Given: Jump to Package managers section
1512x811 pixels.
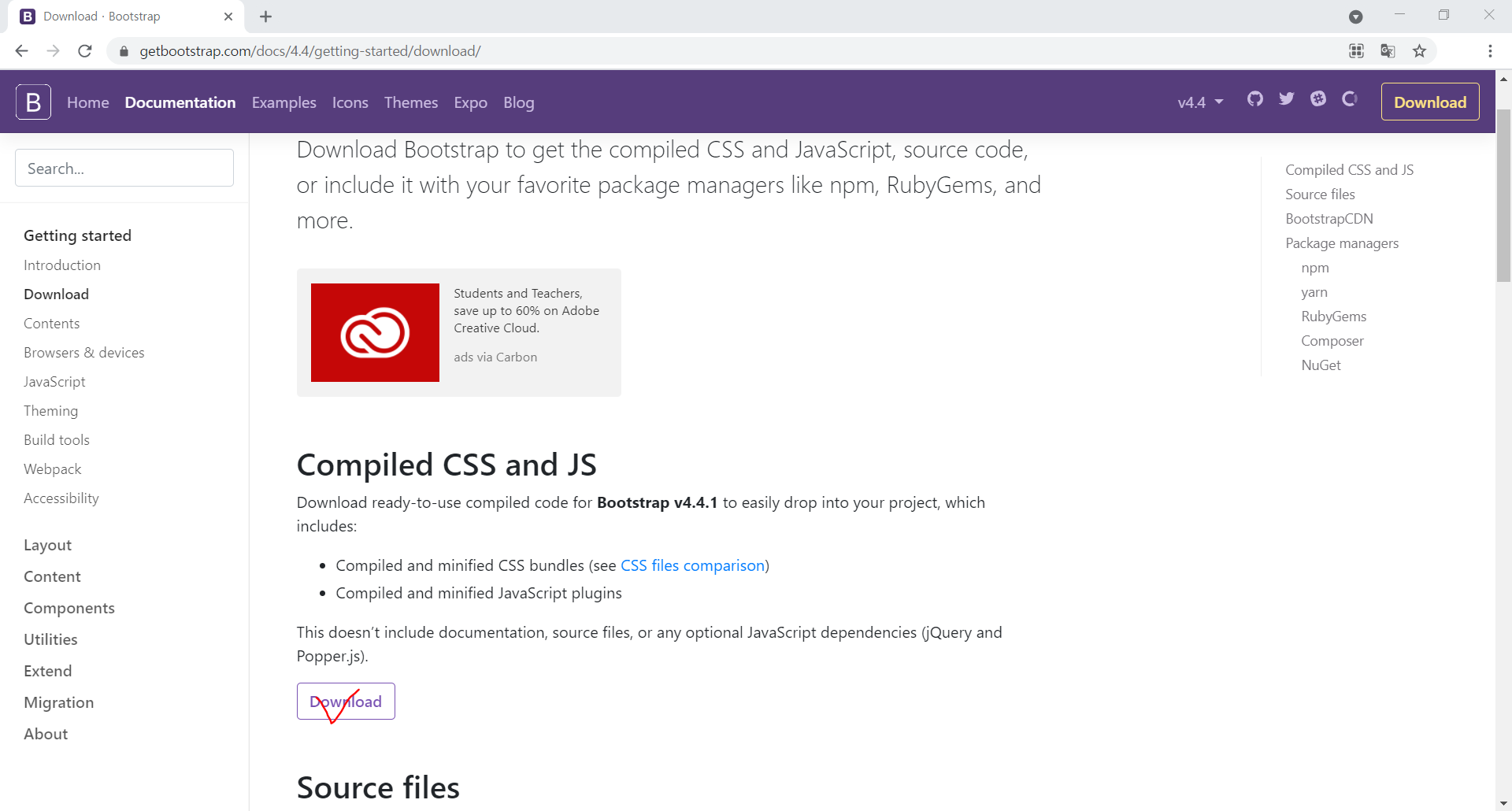Looking at the screenshot, I should (x=1342, y=243).
